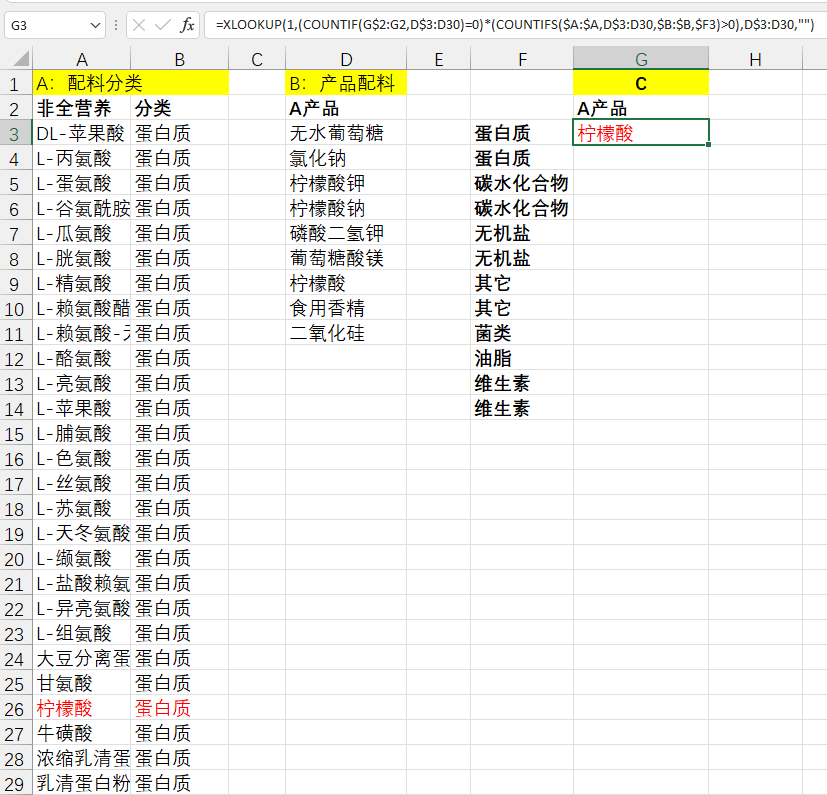This screenshot has width=827, height=795.
Task: Click cell 'L-丙氨酸'
Action: coord(81,158)
